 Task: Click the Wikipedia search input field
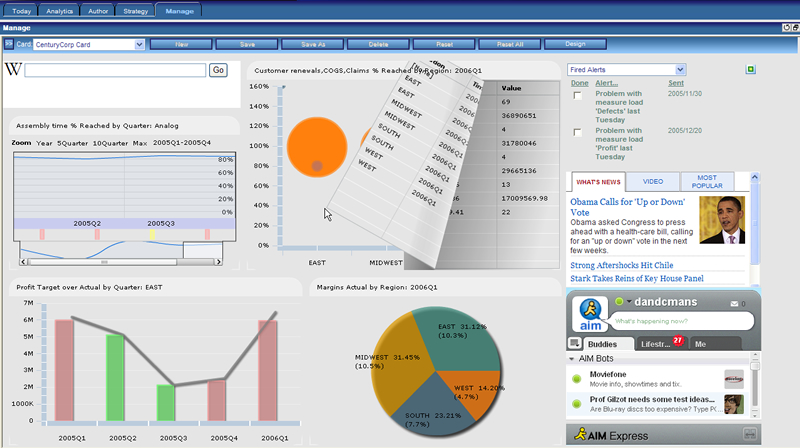[x=115, y=70]
